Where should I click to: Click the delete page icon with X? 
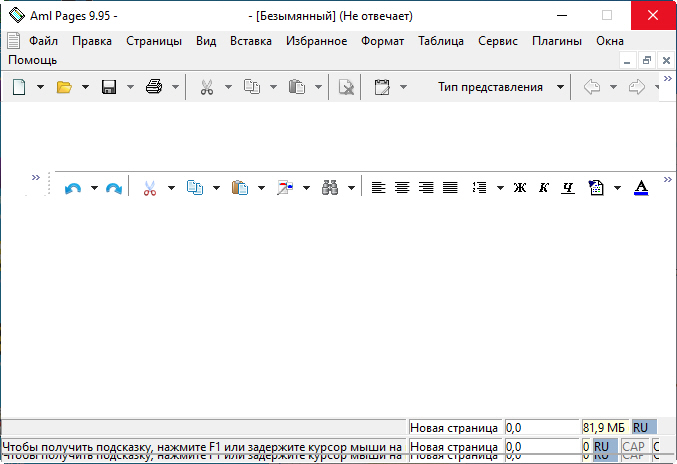[346, 87]
